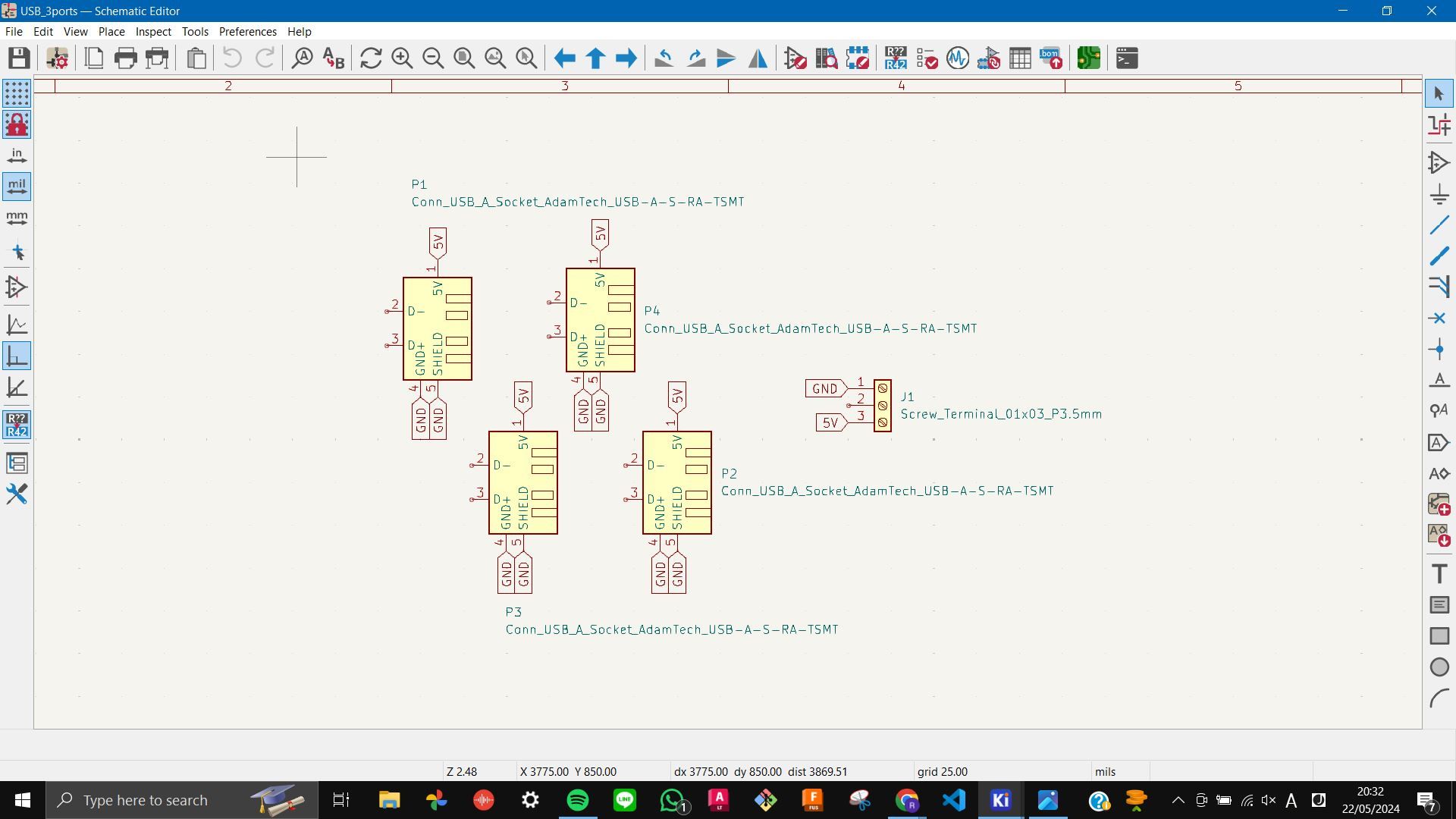1456x819 pixels.
Task: Generate Bill of Materials icon
Action: [x=1051, y=58]
